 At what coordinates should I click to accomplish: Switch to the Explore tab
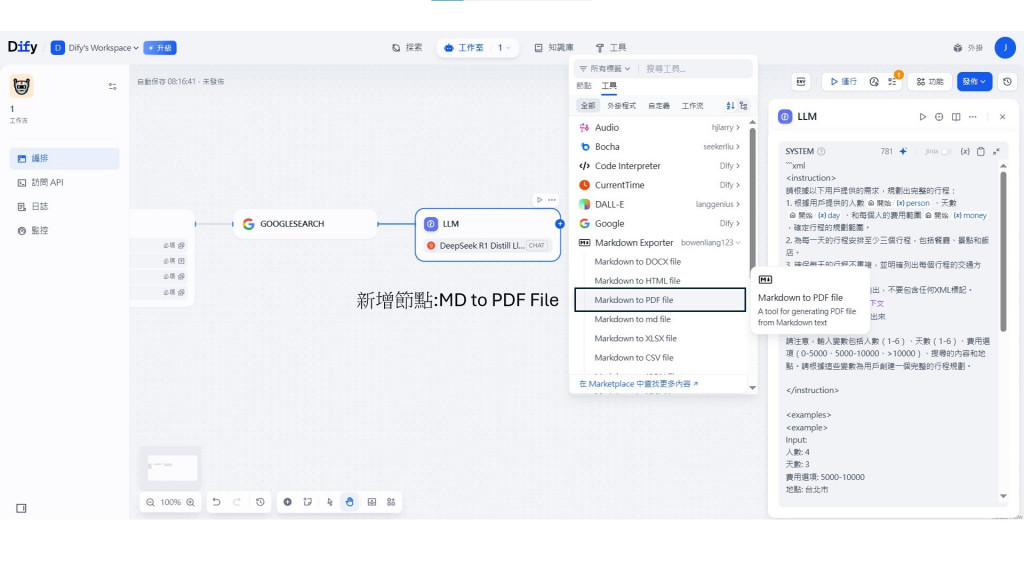point(407,48)
